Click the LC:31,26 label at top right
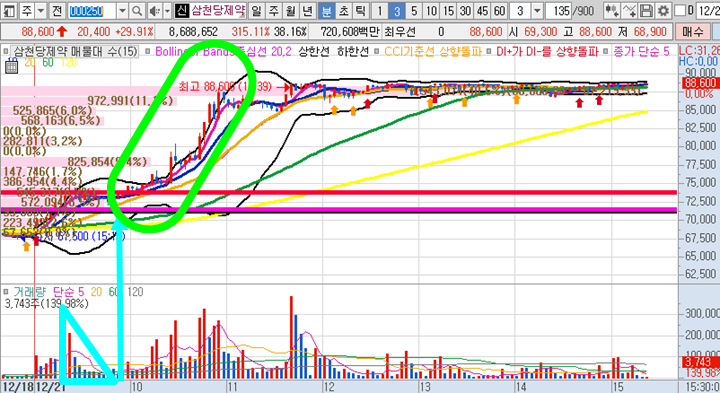 (699, 51)
